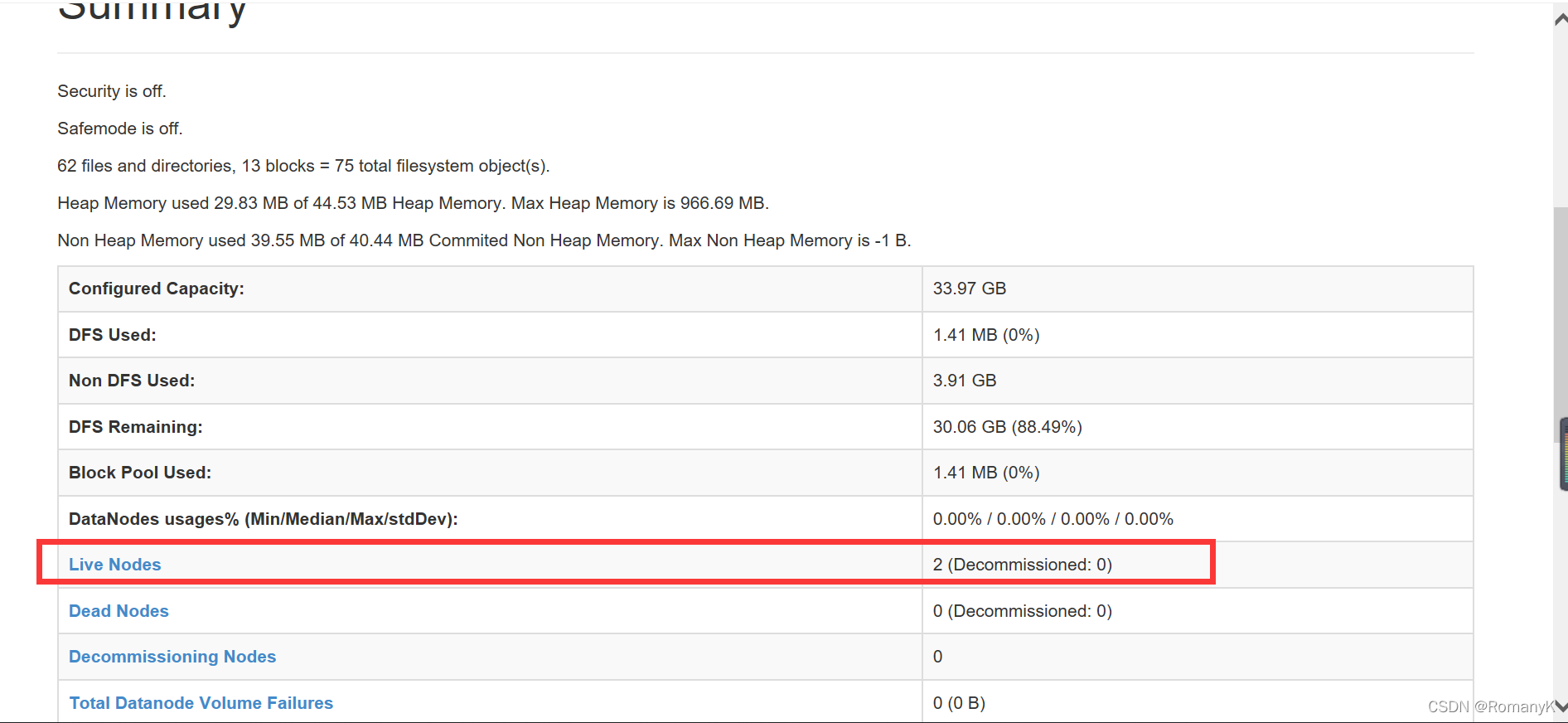
Task: Select the 0.00% / 0.00% usage values
Action: coord(1053,519)
